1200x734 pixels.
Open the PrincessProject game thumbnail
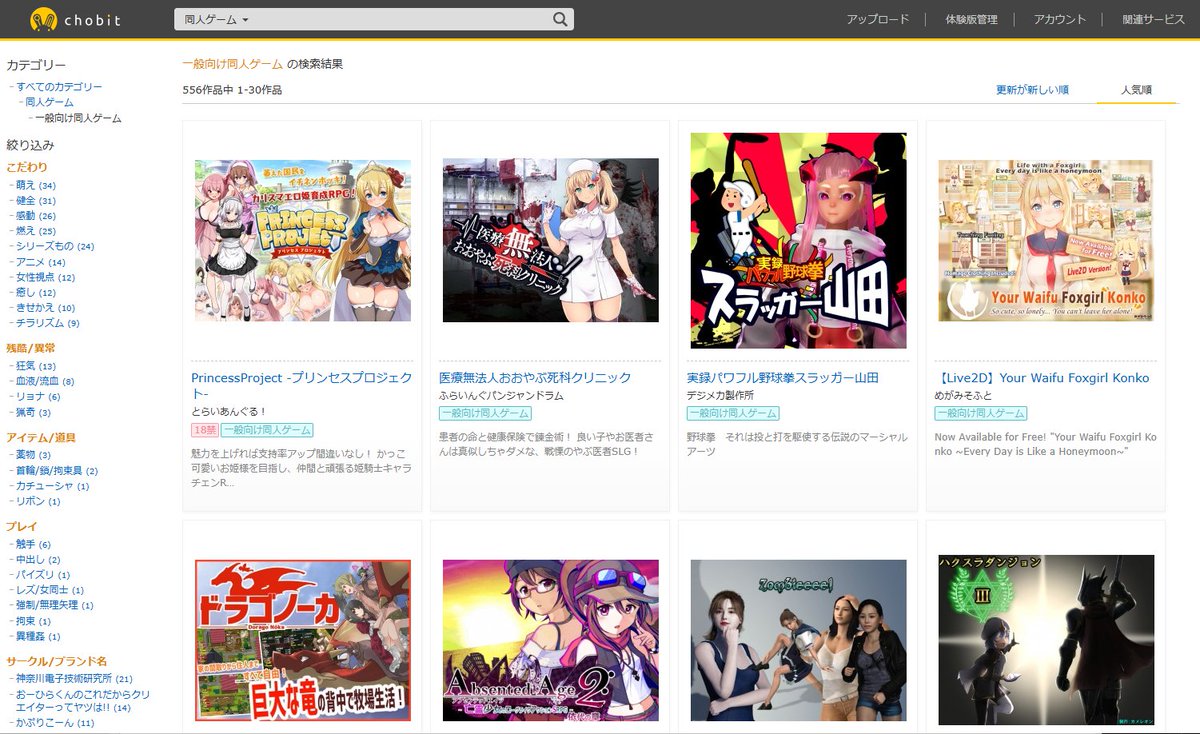tap(303, 241)
